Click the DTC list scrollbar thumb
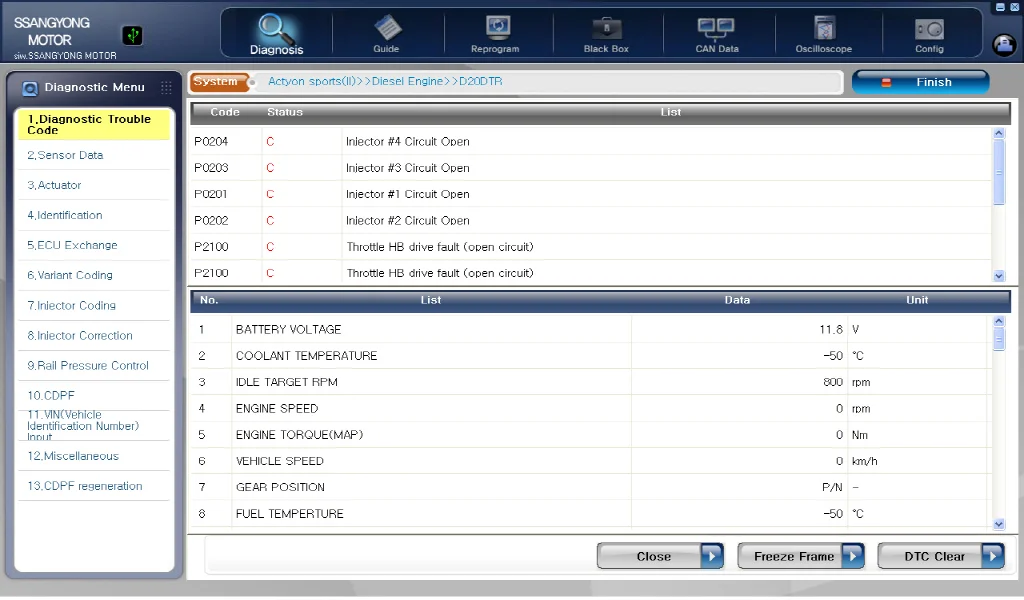Image resolution: width=1024 pixels, height=600 pixels. 999,172
